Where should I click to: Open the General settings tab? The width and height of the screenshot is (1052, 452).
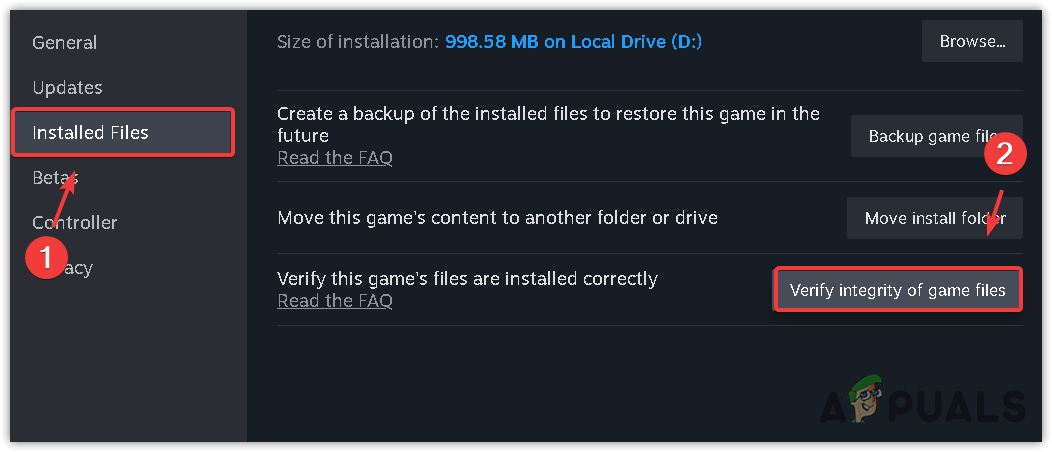65,43
